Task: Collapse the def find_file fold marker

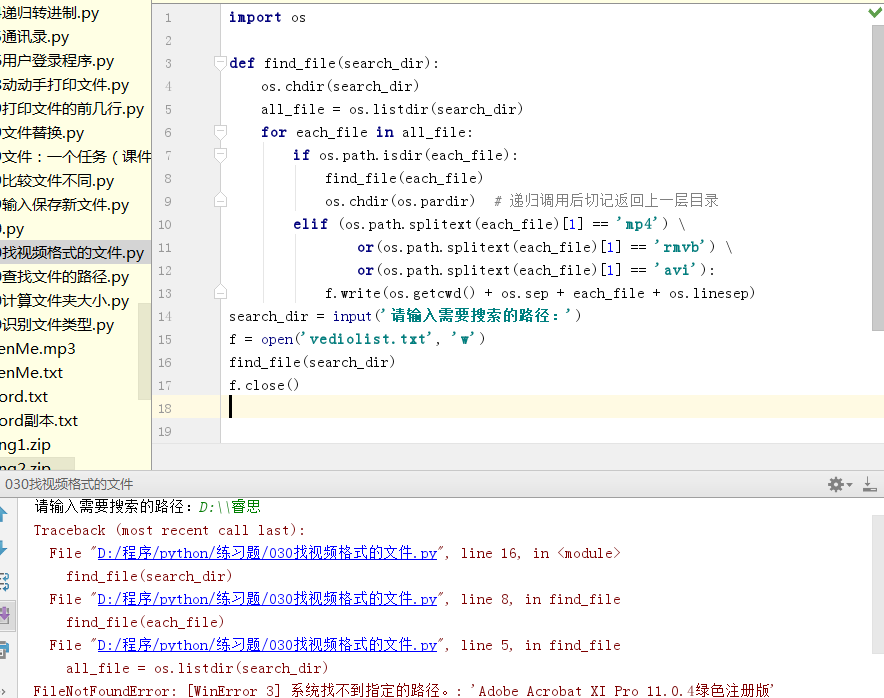Action: coord(220,63)
